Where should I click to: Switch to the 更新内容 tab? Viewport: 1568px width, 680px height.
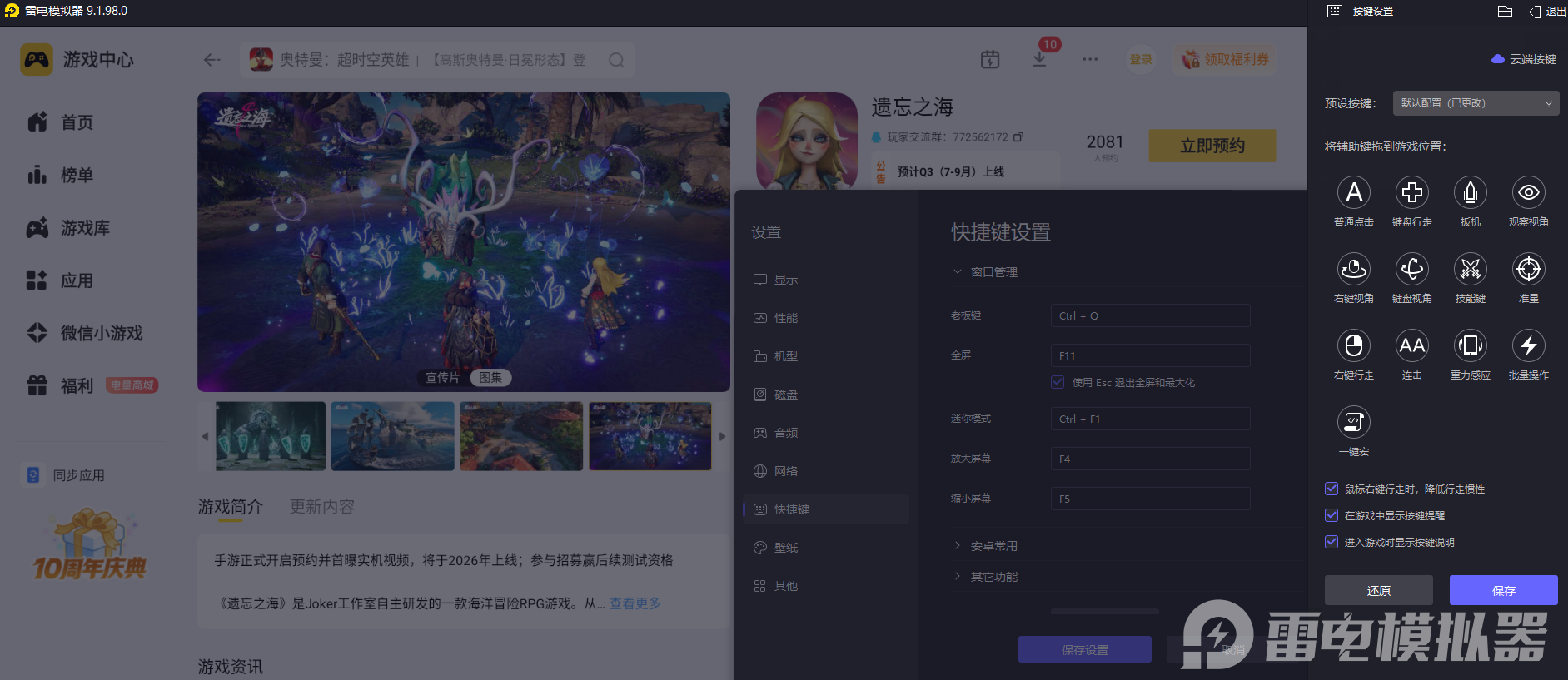[322, 506]
